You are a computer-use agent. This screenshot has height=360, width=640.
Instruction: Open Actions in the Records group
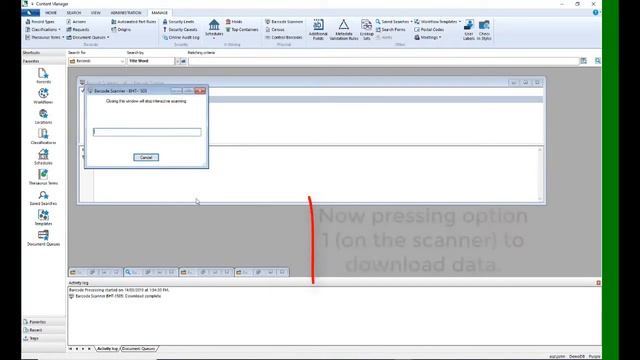(76, 22)
